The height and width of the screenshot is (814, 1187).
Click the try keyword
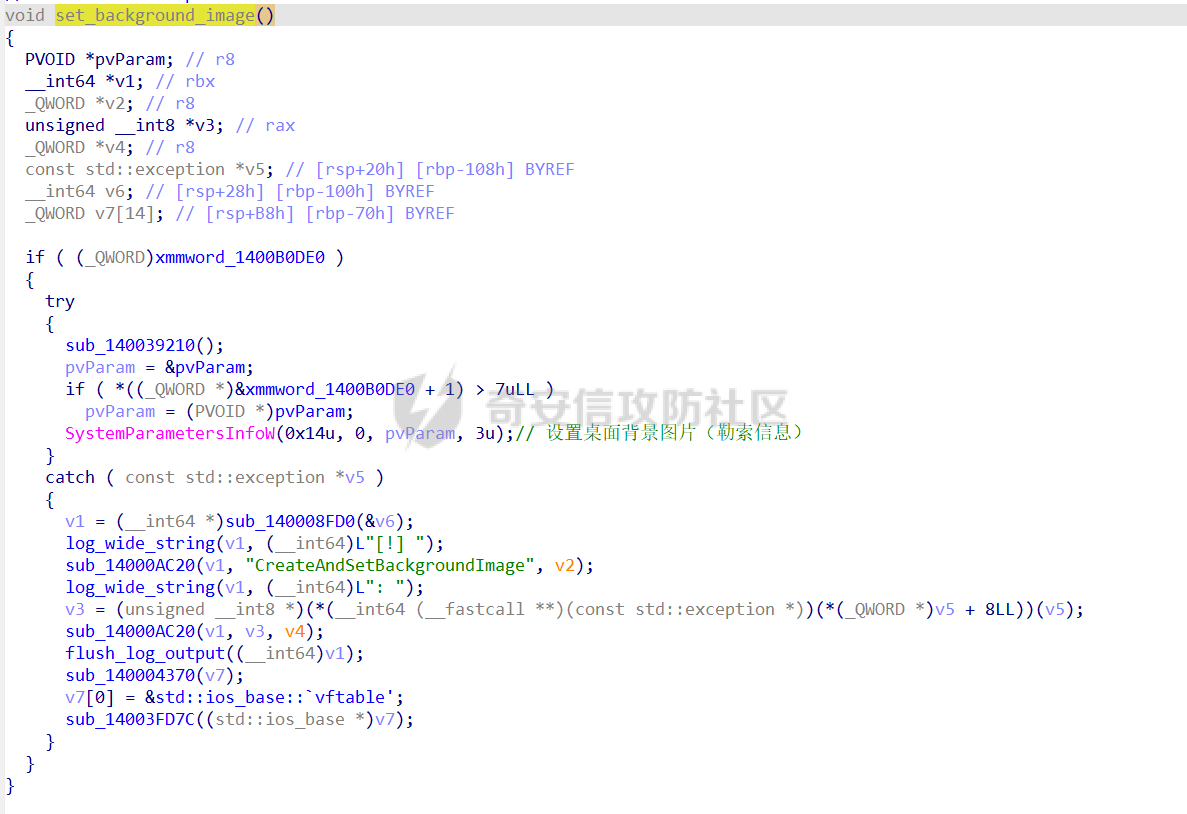point(60,301)
